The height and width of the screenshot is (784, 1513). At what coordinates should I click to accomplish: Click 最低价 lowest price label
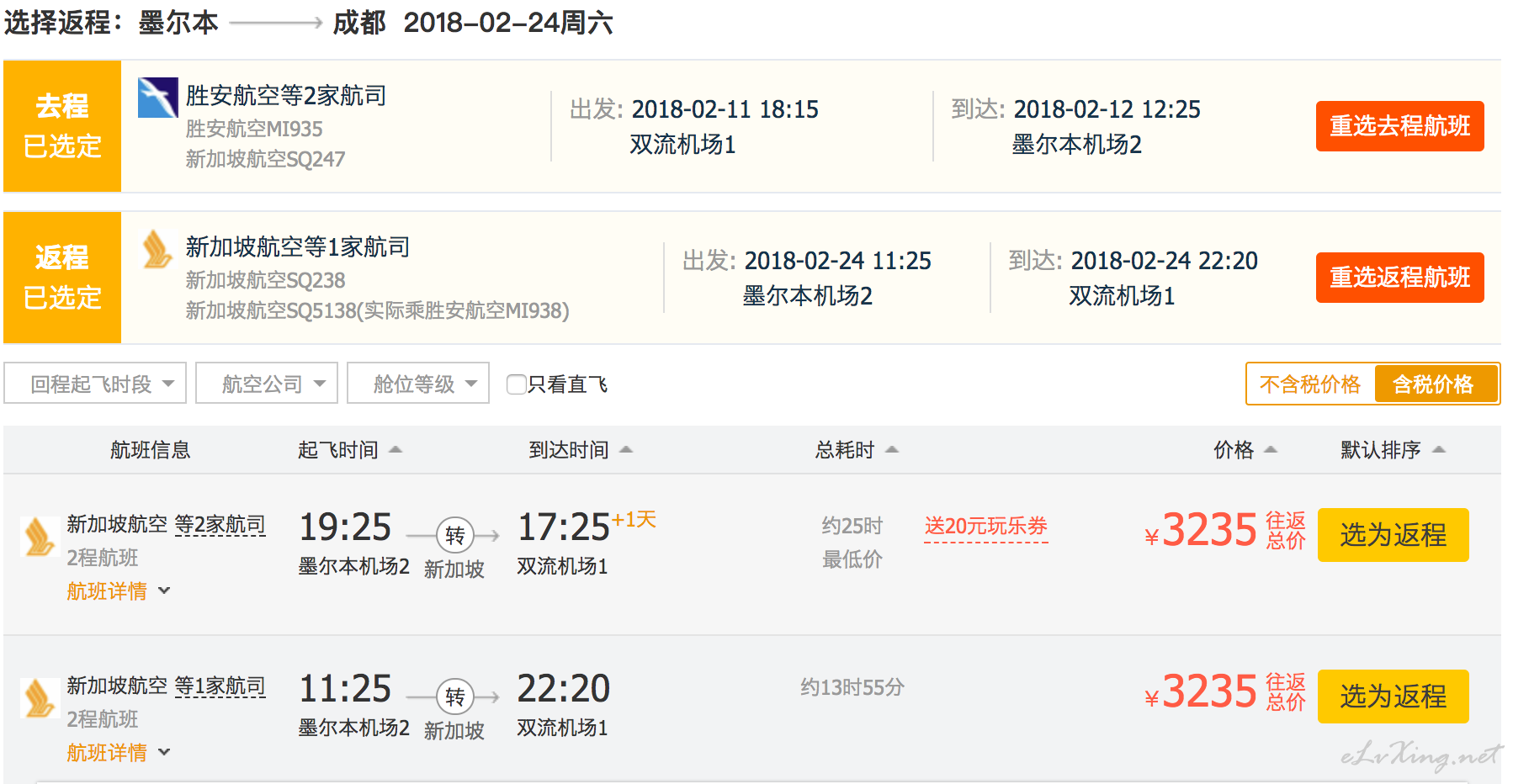[x=852, y=559]
